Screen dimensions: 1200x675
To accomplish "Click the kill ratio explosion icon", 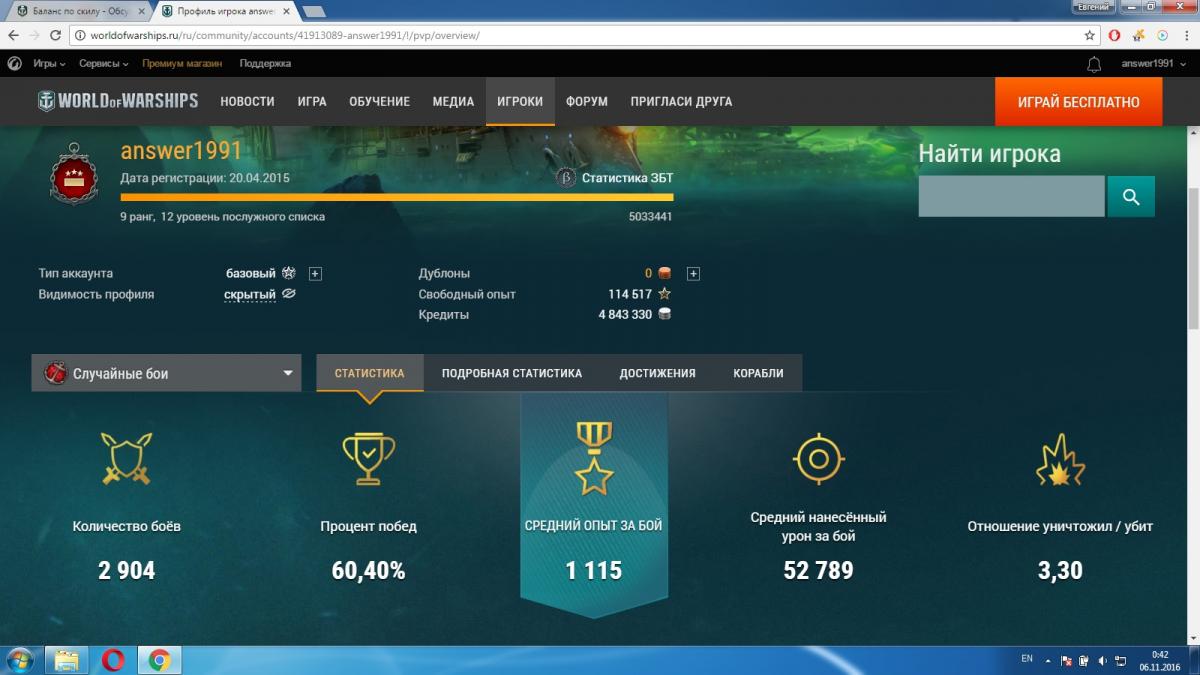I will [x=1060, y=459].
